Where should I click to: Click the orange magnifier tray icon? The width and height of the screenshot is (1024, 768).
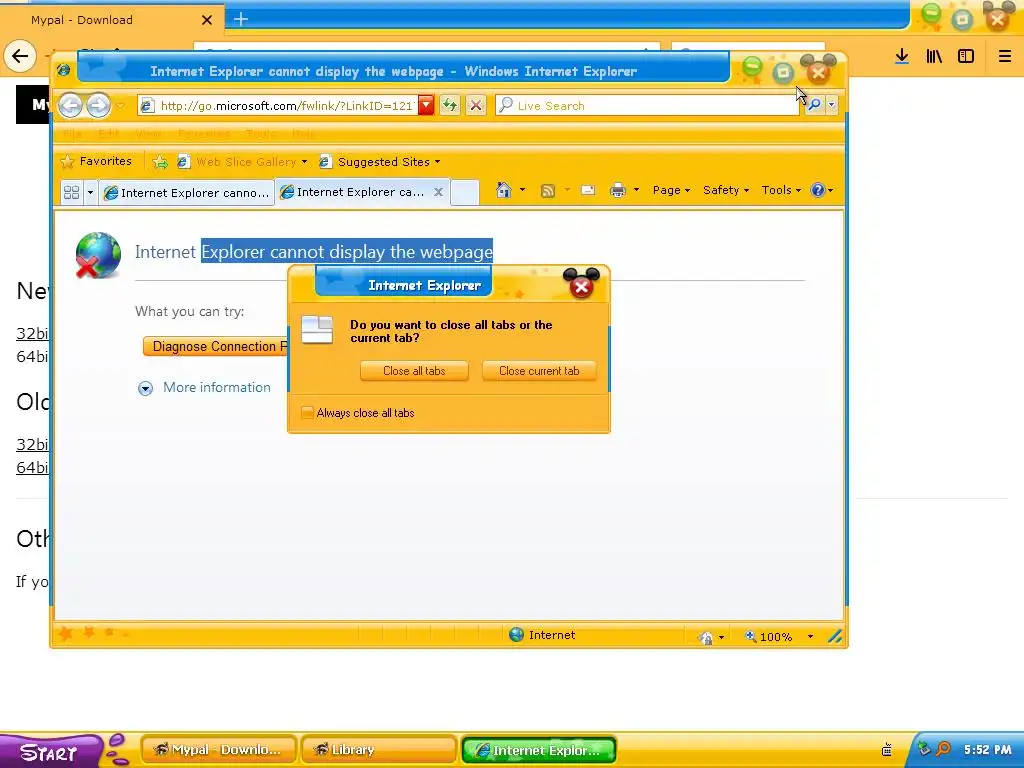click(943, 749)
